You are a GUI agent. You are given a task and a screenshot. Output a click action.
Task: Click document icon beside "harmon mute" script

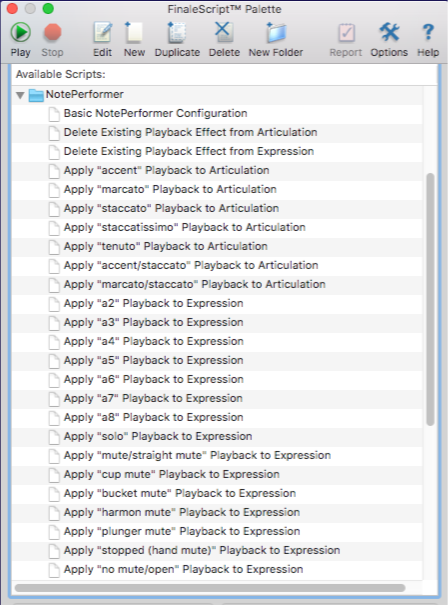[54, 513]
